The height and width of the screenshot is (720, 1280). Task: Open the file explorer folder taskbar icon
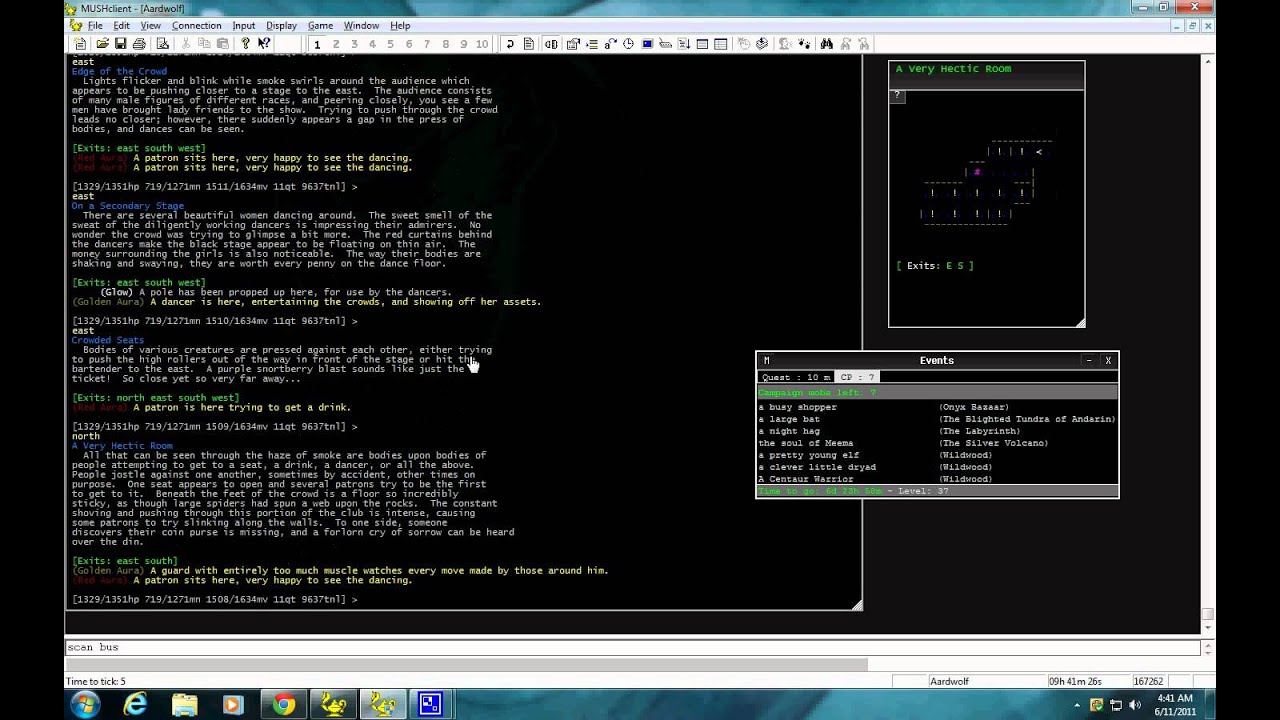point(185,705)
